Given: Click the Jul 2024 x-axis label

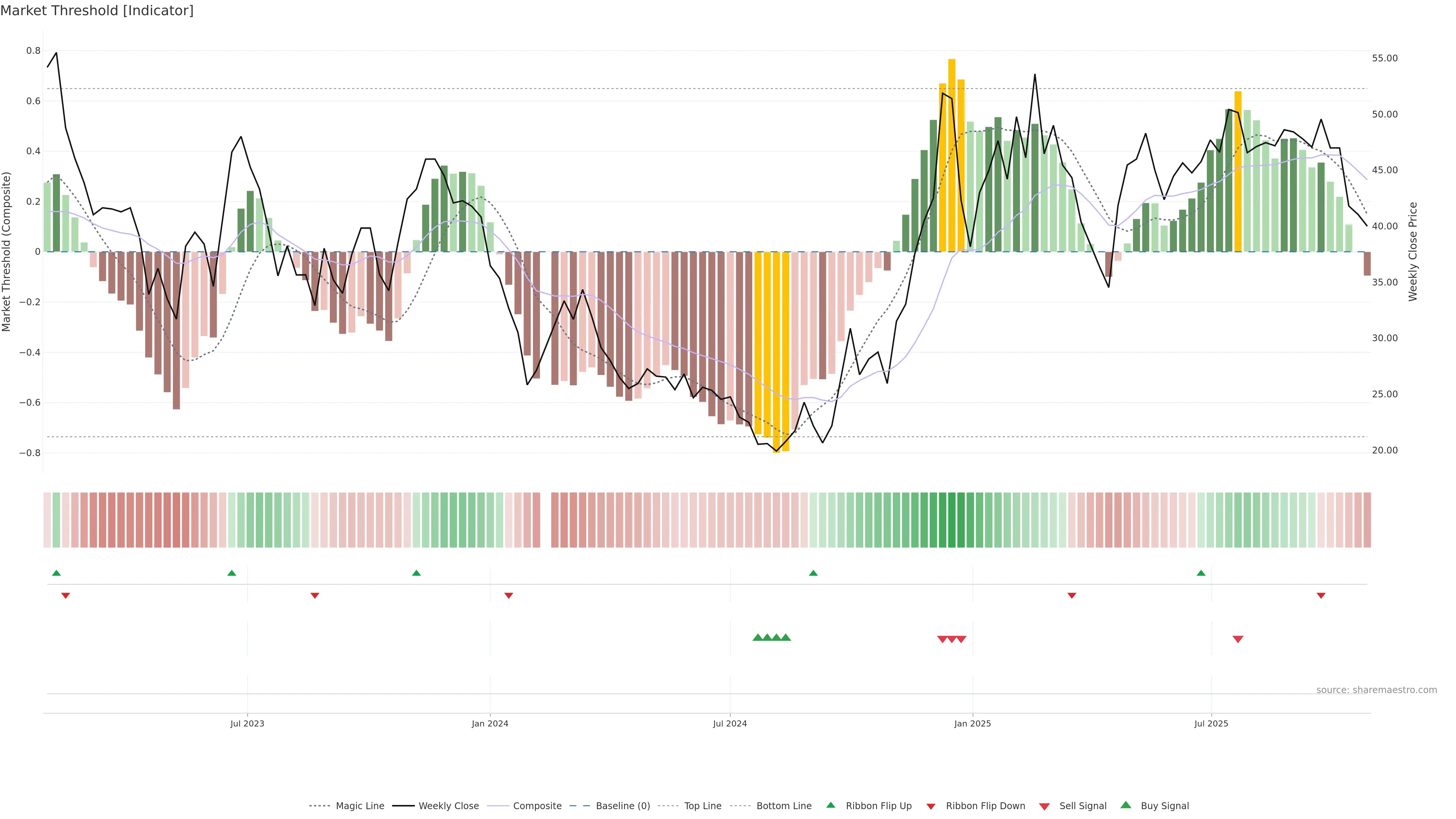Looking at the screenshot, I should [x=730, y=723].
